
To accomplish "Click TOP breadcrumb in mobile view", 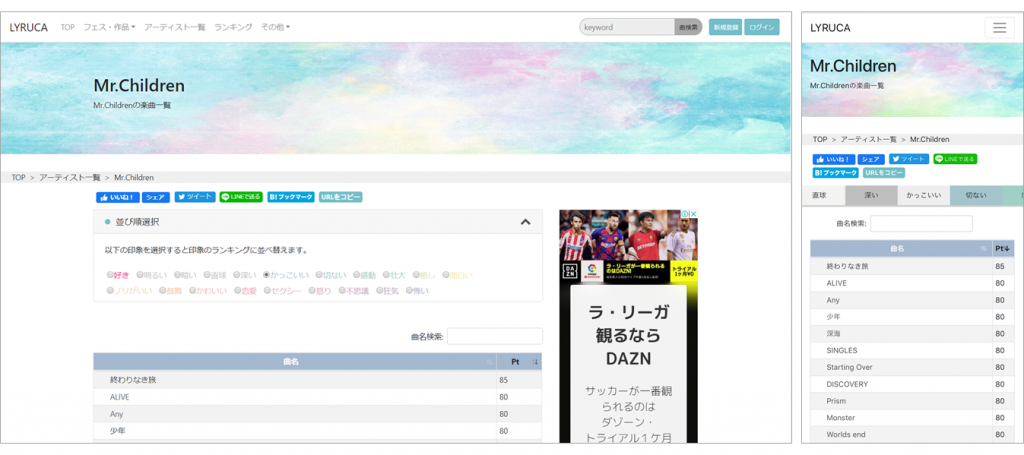I will point(820,140).
